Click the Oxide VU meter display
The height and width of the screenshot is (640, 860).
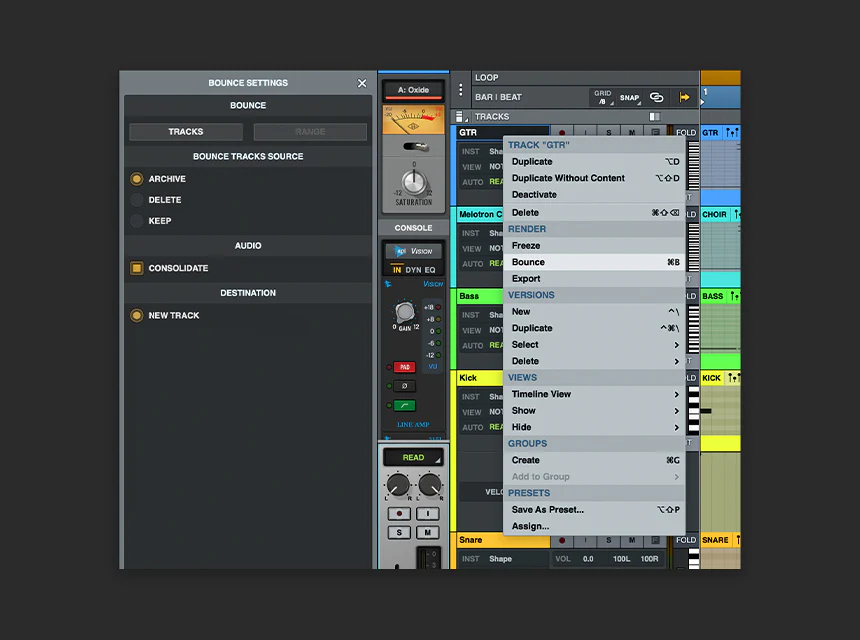(x=414, y=120)
